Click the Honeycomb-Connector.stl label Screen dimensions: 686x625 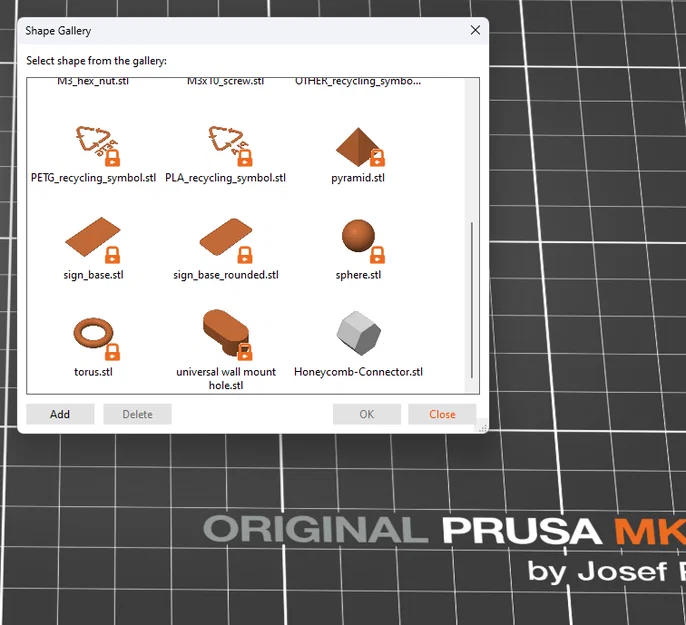pyautogui.click(x=358, y=372)
